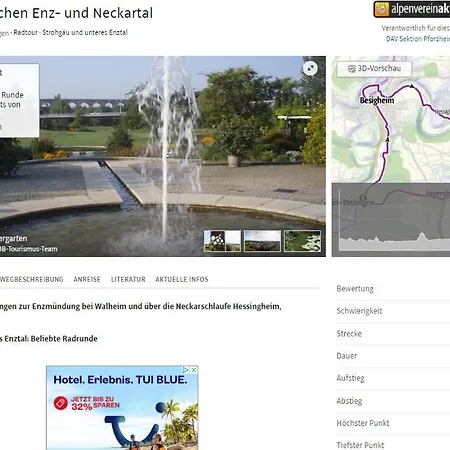This screenshot has height=450, width=450.
Task: Select the green plant gallery thumbnail
Action: (x=302, y=241)
